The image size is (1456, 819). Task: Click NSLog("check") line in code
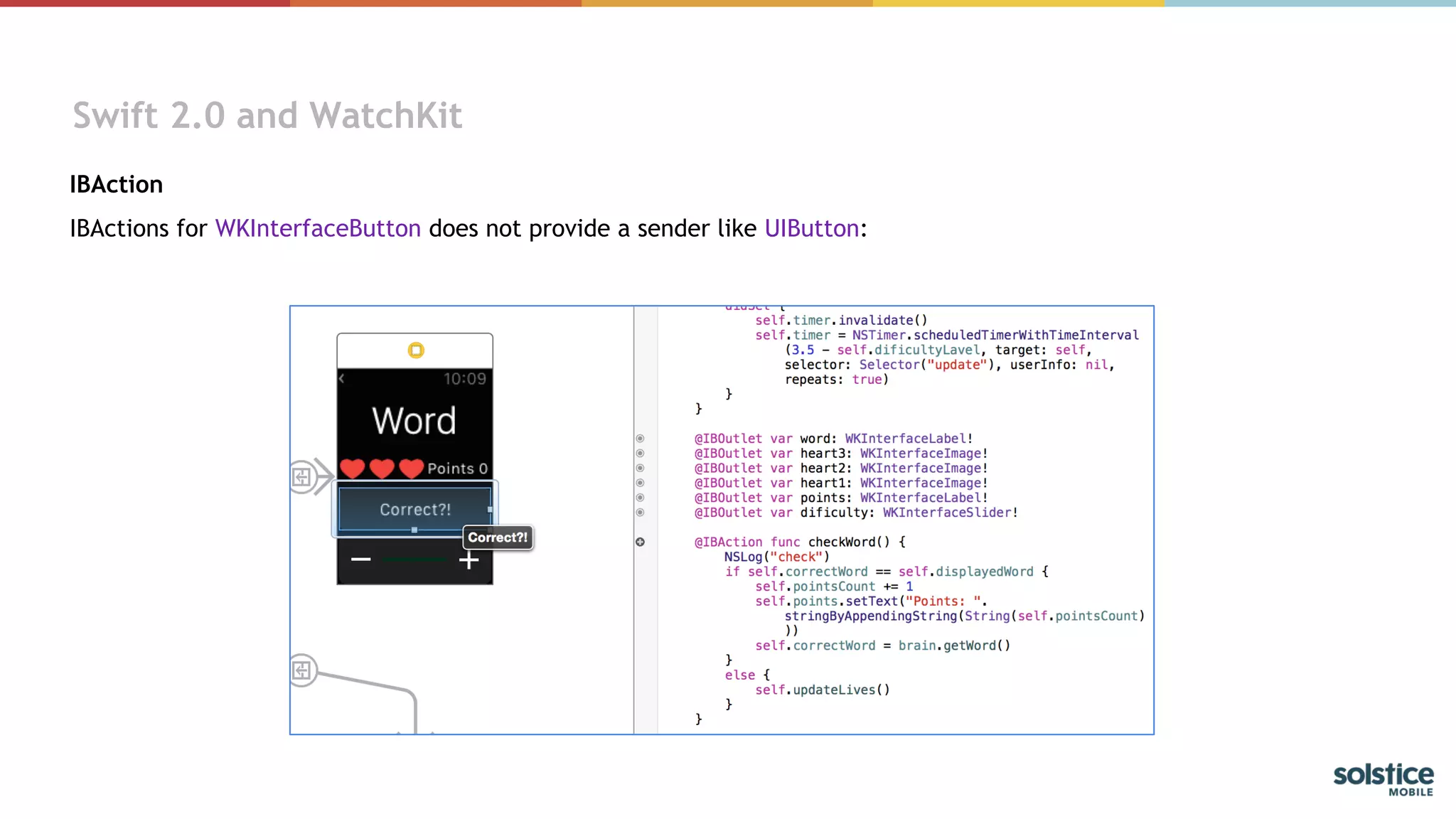pos(777,557)
